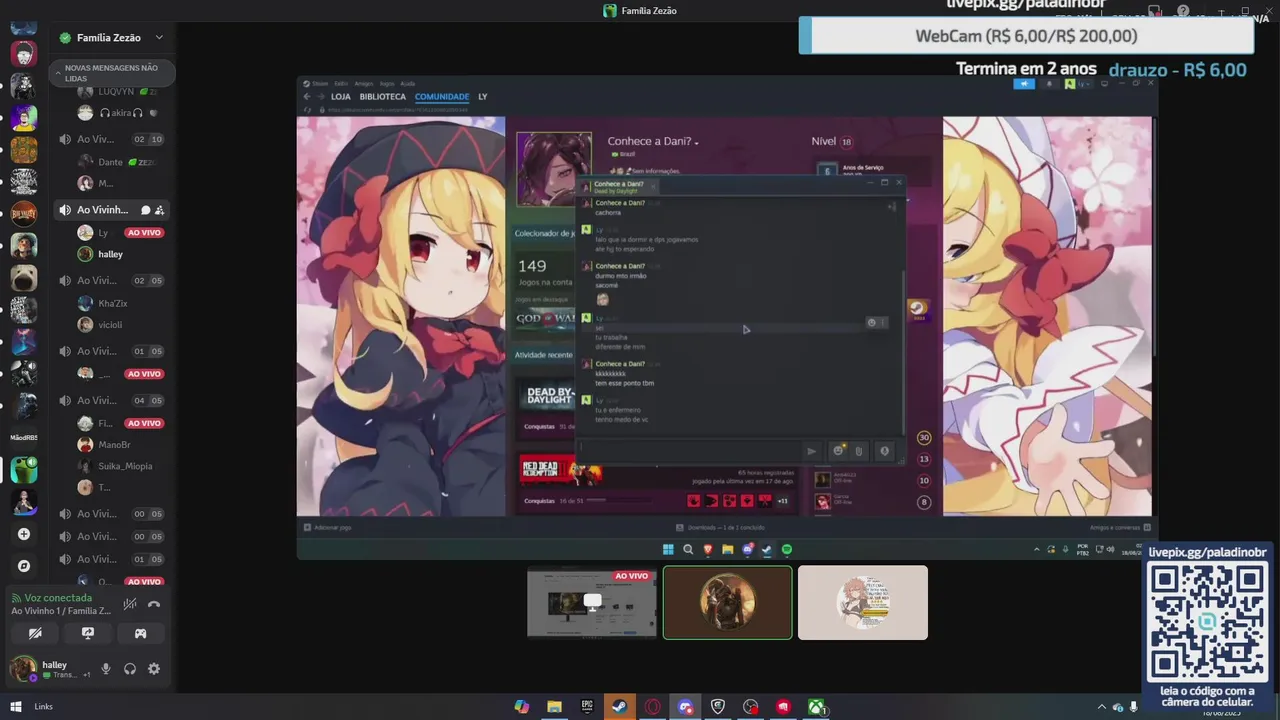The height and width of the screenshot is (720, 1280).
Task: Click the BIBLIOTECA tab in streamed Steam
Action: coord(382,97)
